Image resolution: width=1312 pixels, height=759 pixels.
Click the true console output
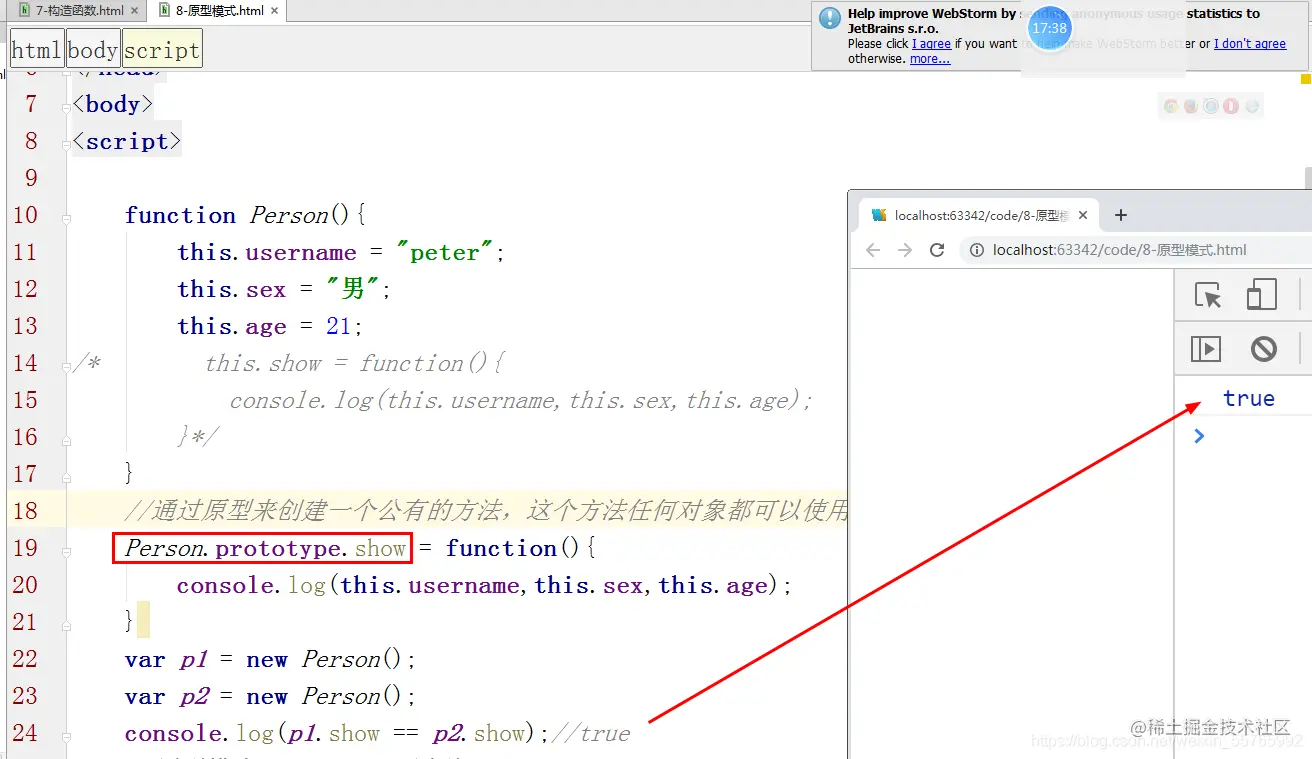pyautogui.click(x=1249, y=398)
